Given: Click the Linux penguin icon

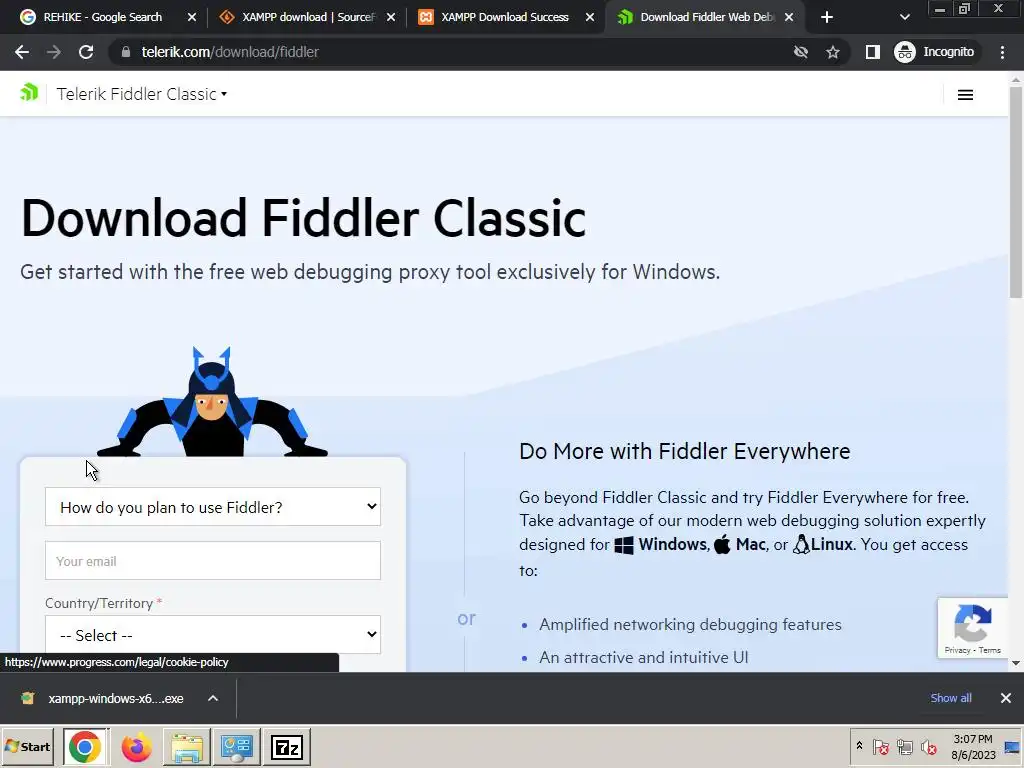Looking at the screenshot, I should (x=801, y=544).
